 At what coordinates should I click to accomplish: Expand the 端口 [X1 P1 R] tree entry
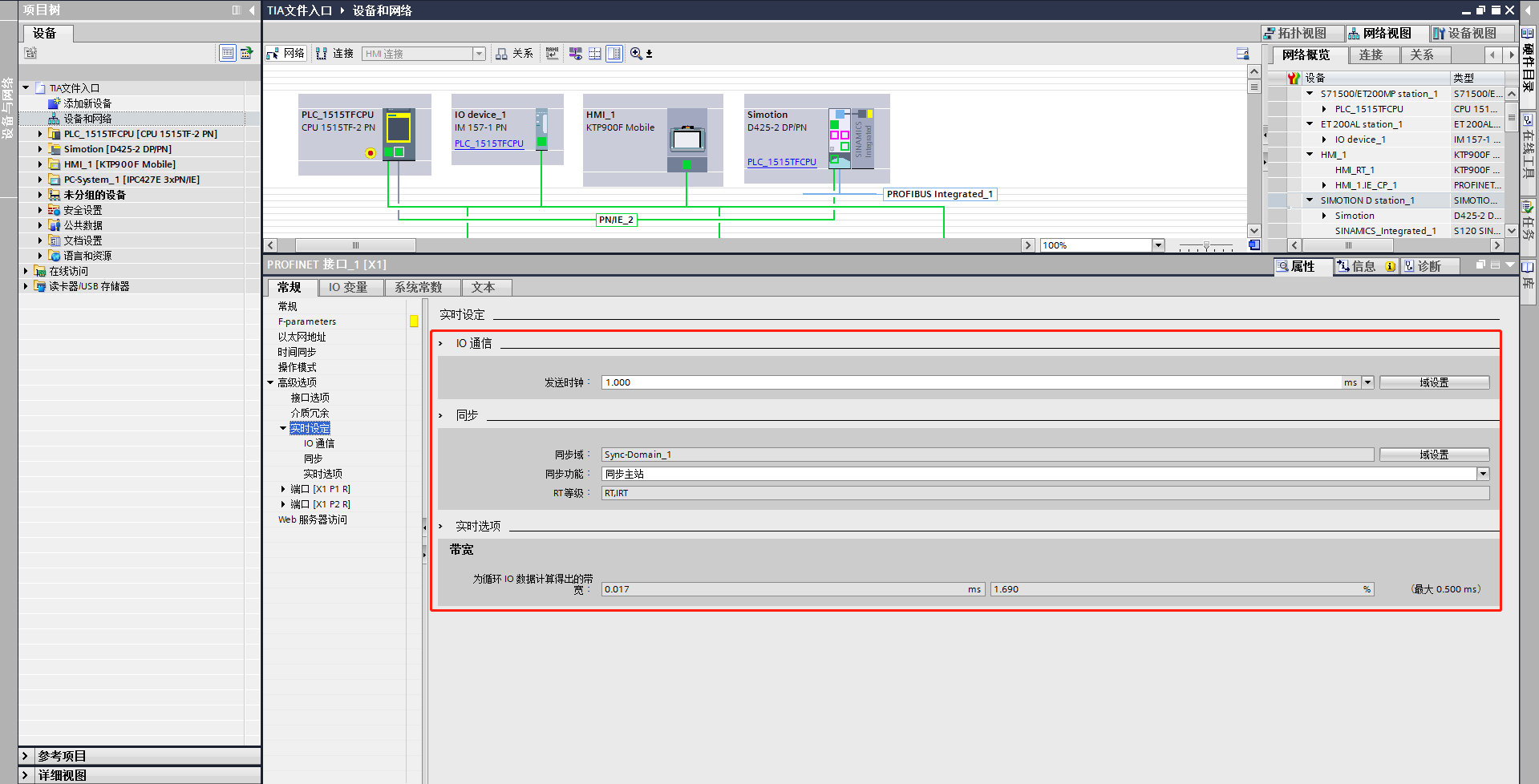(x=282, y=488)
